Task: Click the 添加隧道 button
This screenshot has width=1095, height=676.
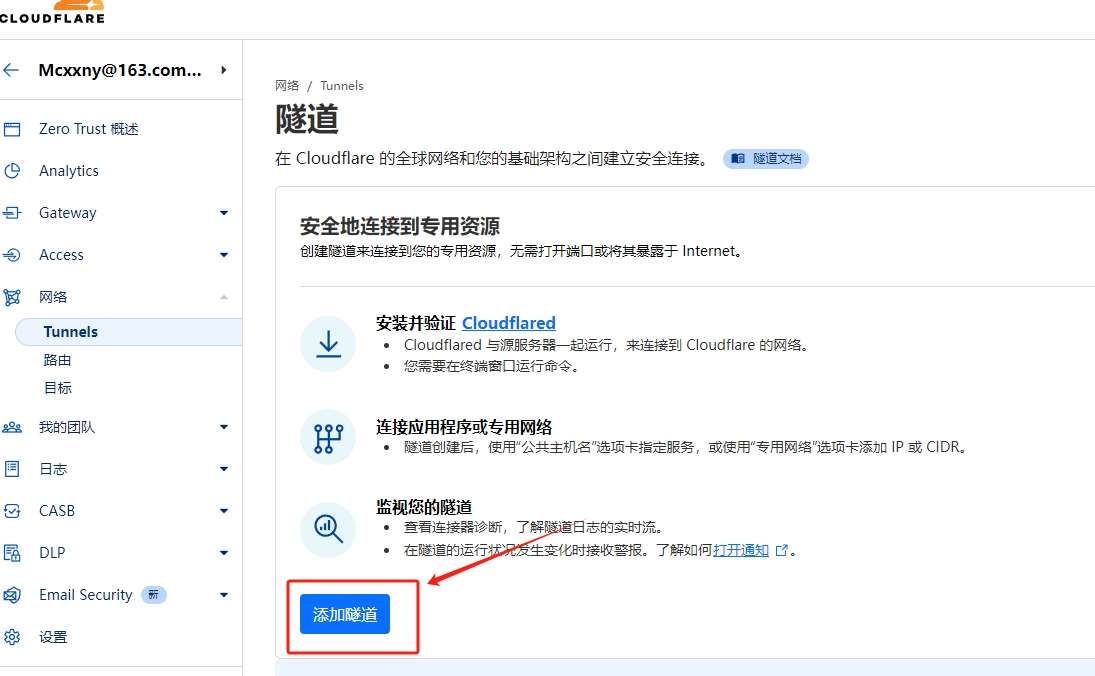Action: [x=345, y=615]
